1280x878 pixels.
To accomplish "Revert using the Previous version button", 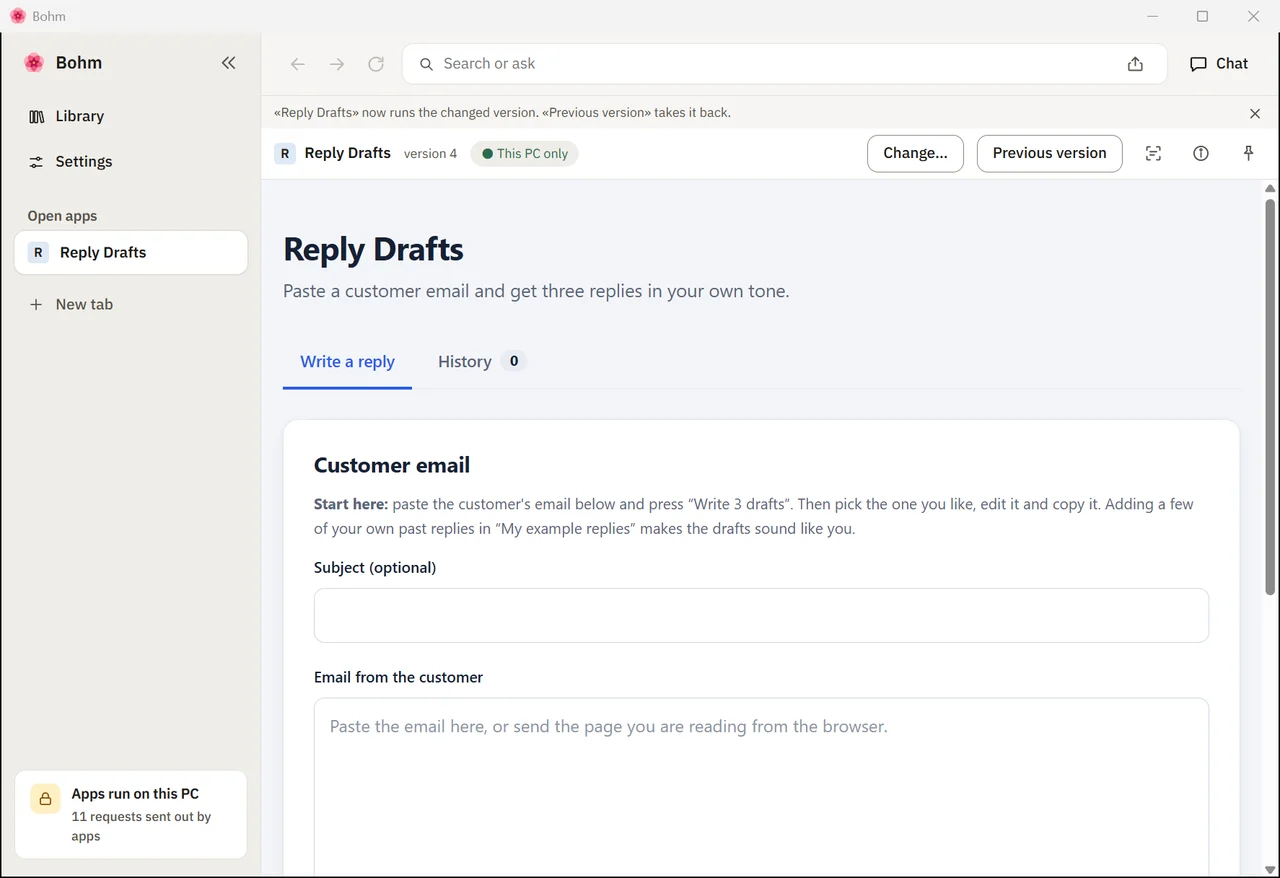I will pos(1049,153).
